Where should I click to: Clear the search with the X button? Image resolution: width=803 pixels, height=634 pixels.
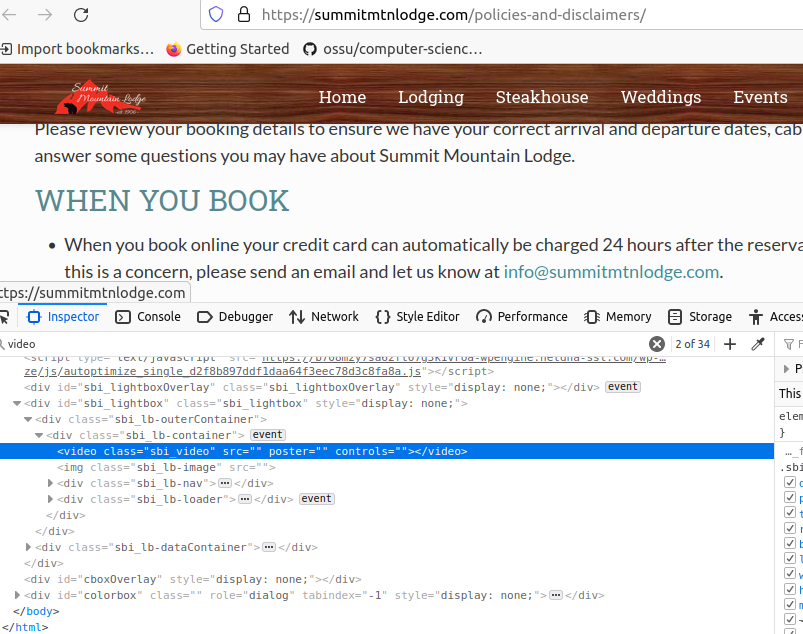(657, 344)
